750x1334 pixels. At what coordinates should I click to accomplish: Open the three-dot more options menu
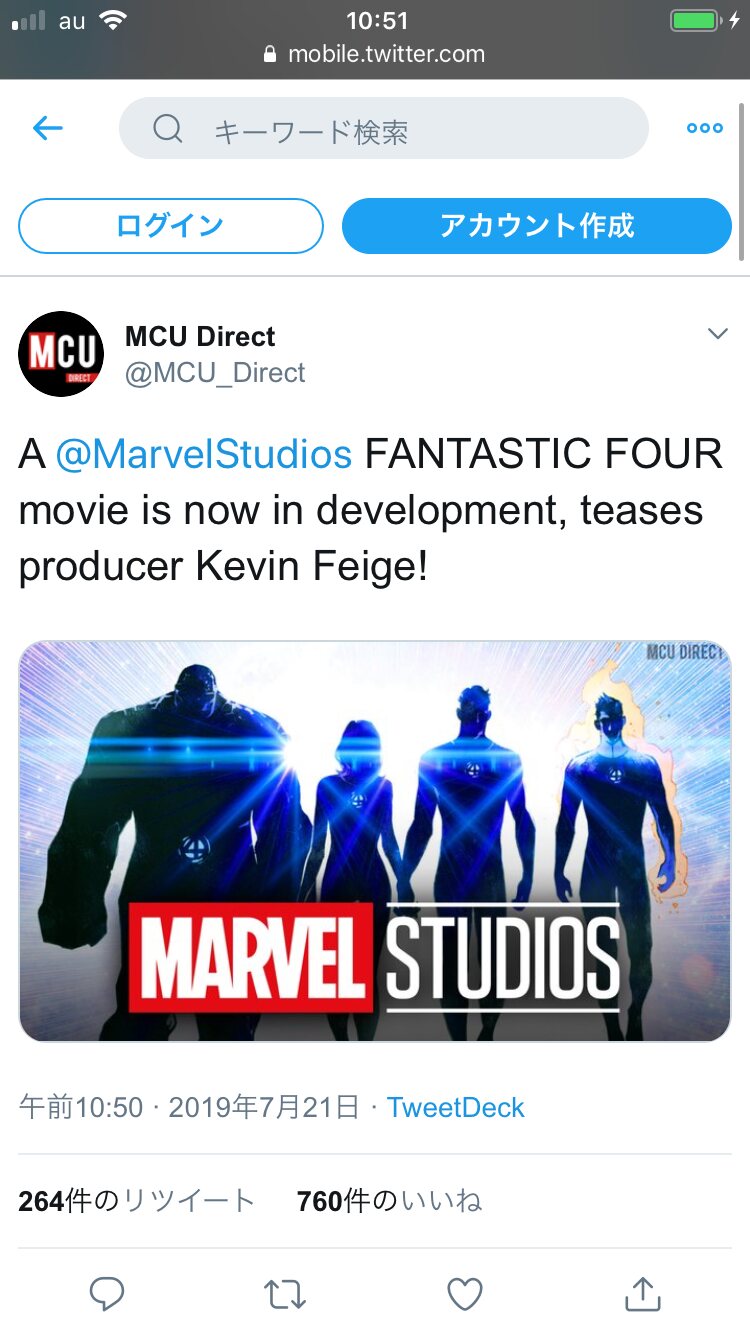click(705, 128)
